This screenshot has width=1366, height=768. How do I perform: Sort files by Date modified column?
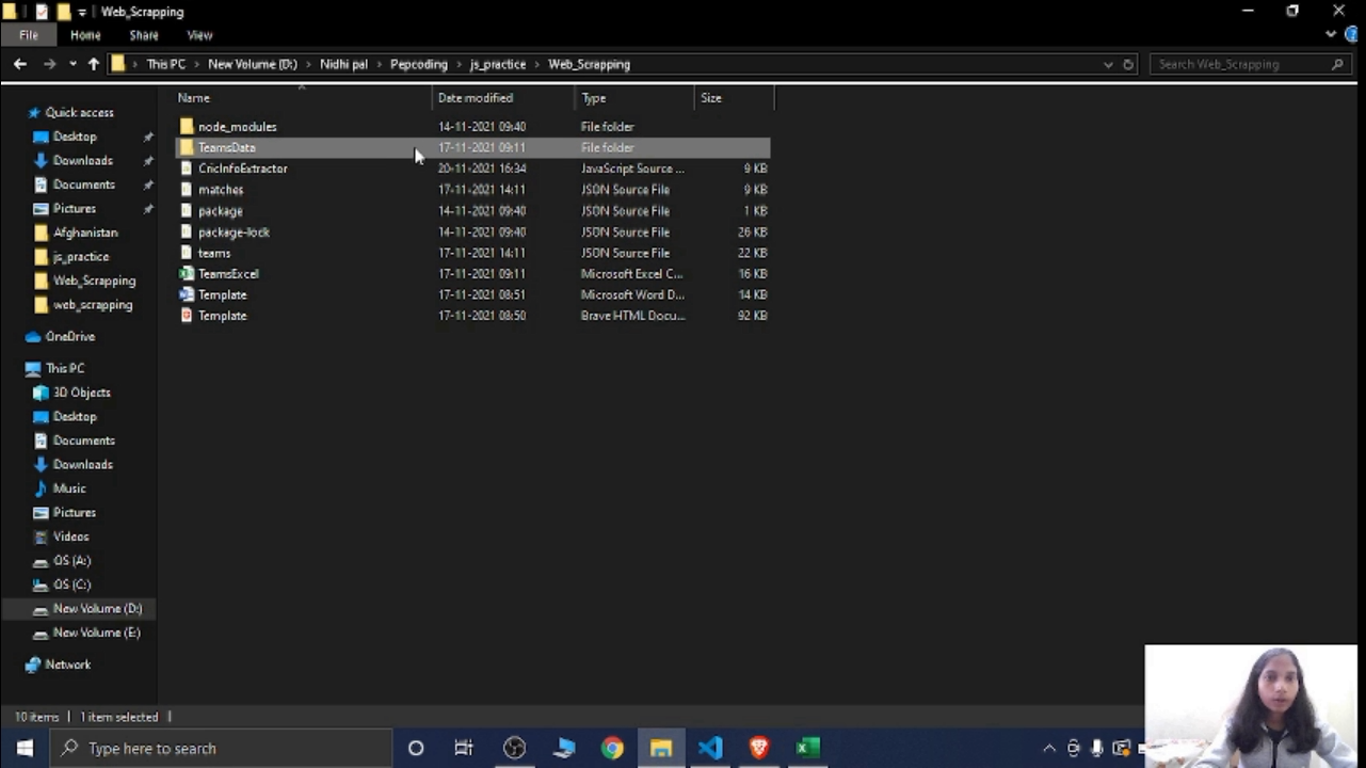(x=475, y=98)
